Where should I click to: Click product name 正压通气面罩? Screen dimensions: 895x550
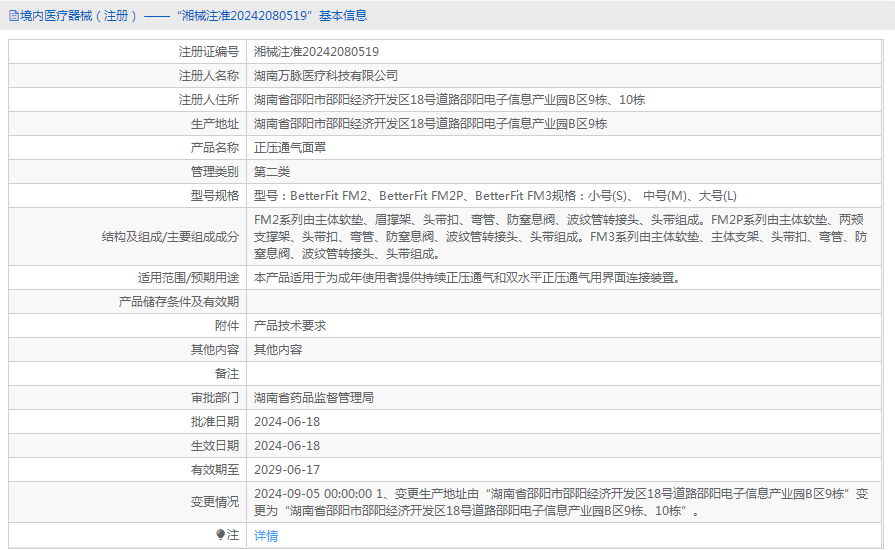point(290,148)
